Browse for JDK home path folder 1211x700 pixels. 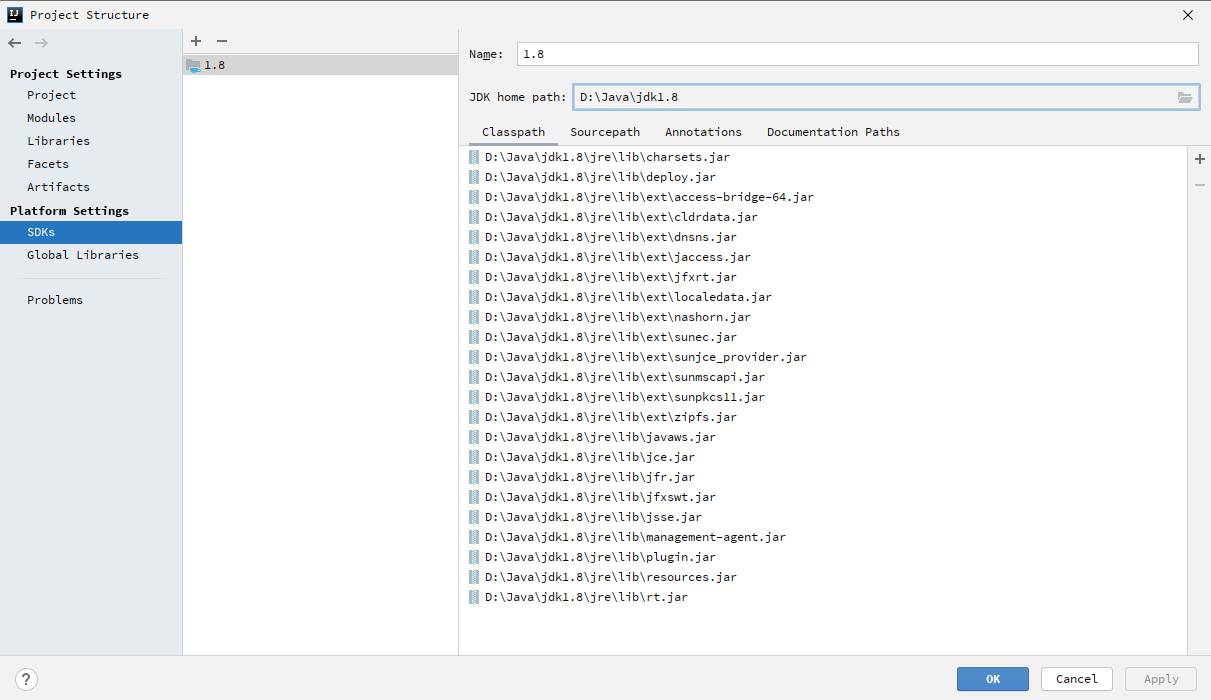[x=1185, y=97]
